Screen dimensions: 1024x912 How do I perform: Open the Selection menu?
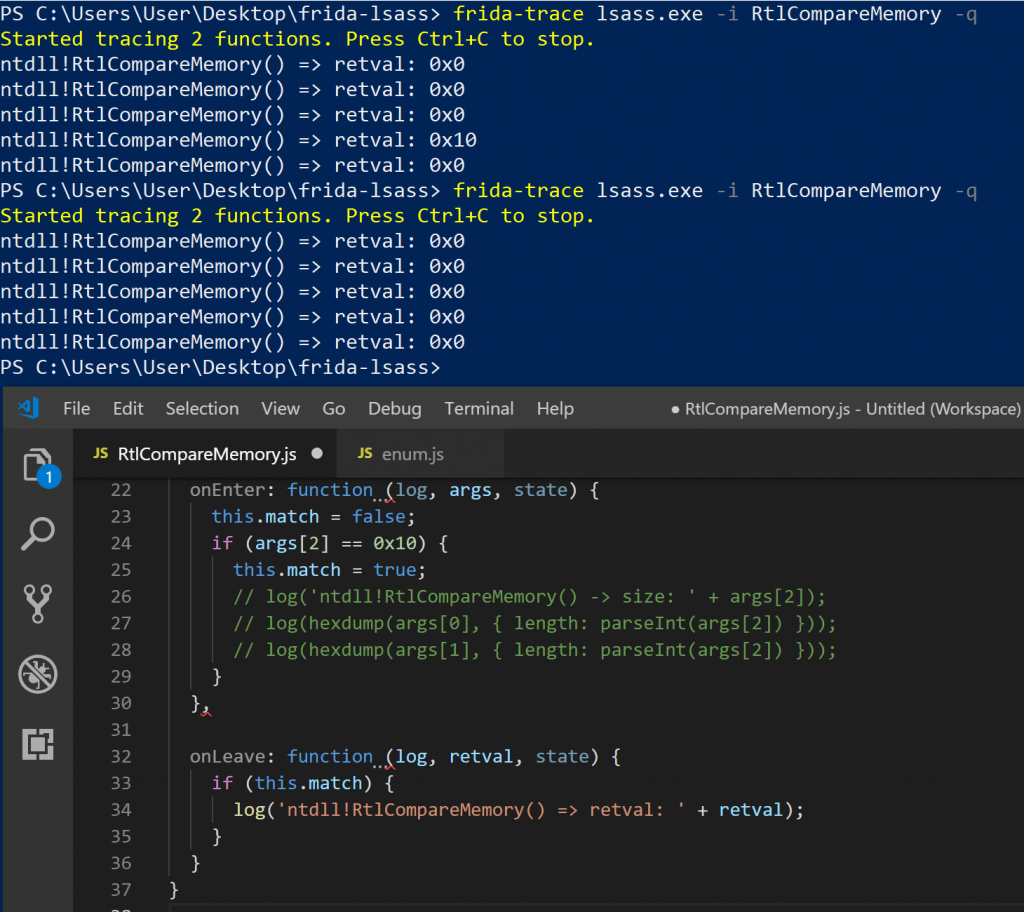tap(202, 408)
